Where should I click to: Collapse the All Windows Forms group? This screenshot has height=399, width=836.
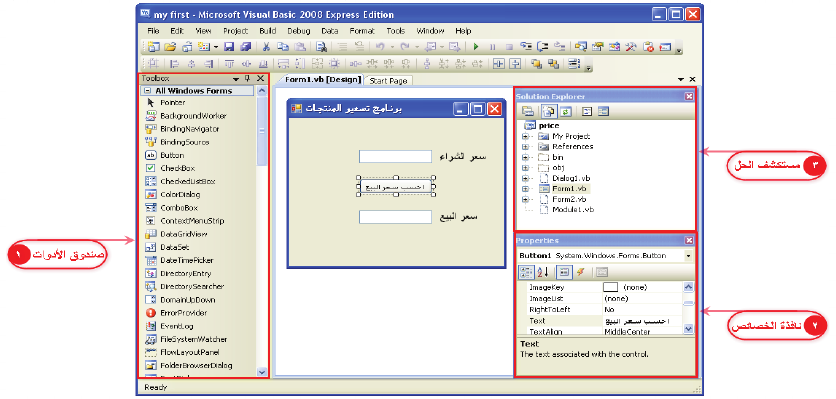147,91
